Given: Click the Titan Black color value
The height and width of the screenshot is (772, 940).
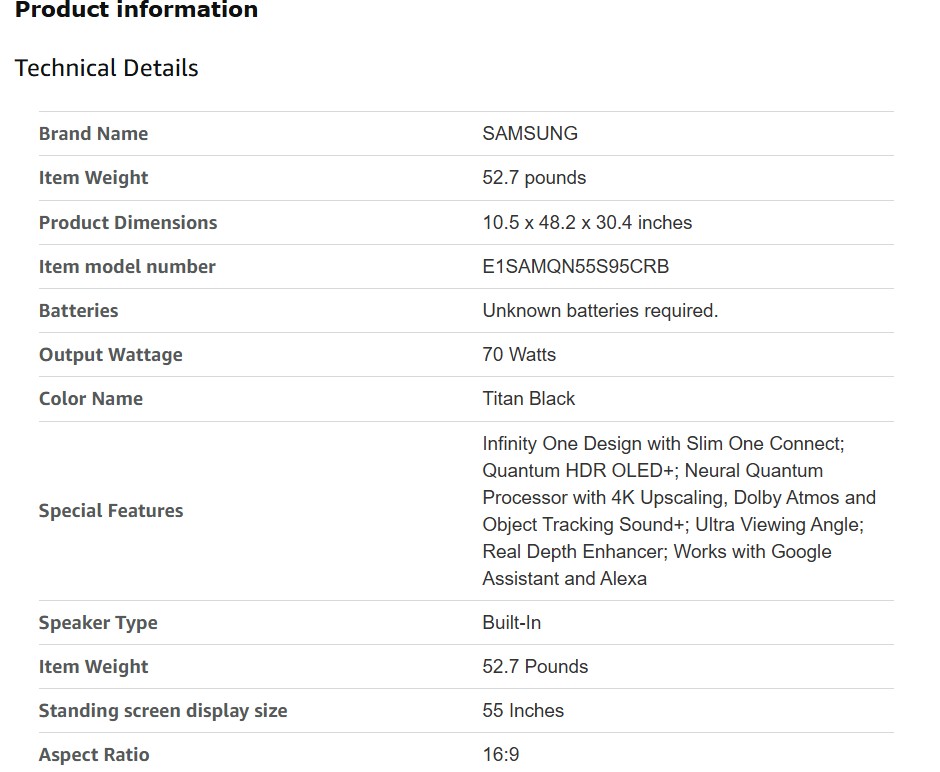Looking at the screenshot, I should point(529,399).
